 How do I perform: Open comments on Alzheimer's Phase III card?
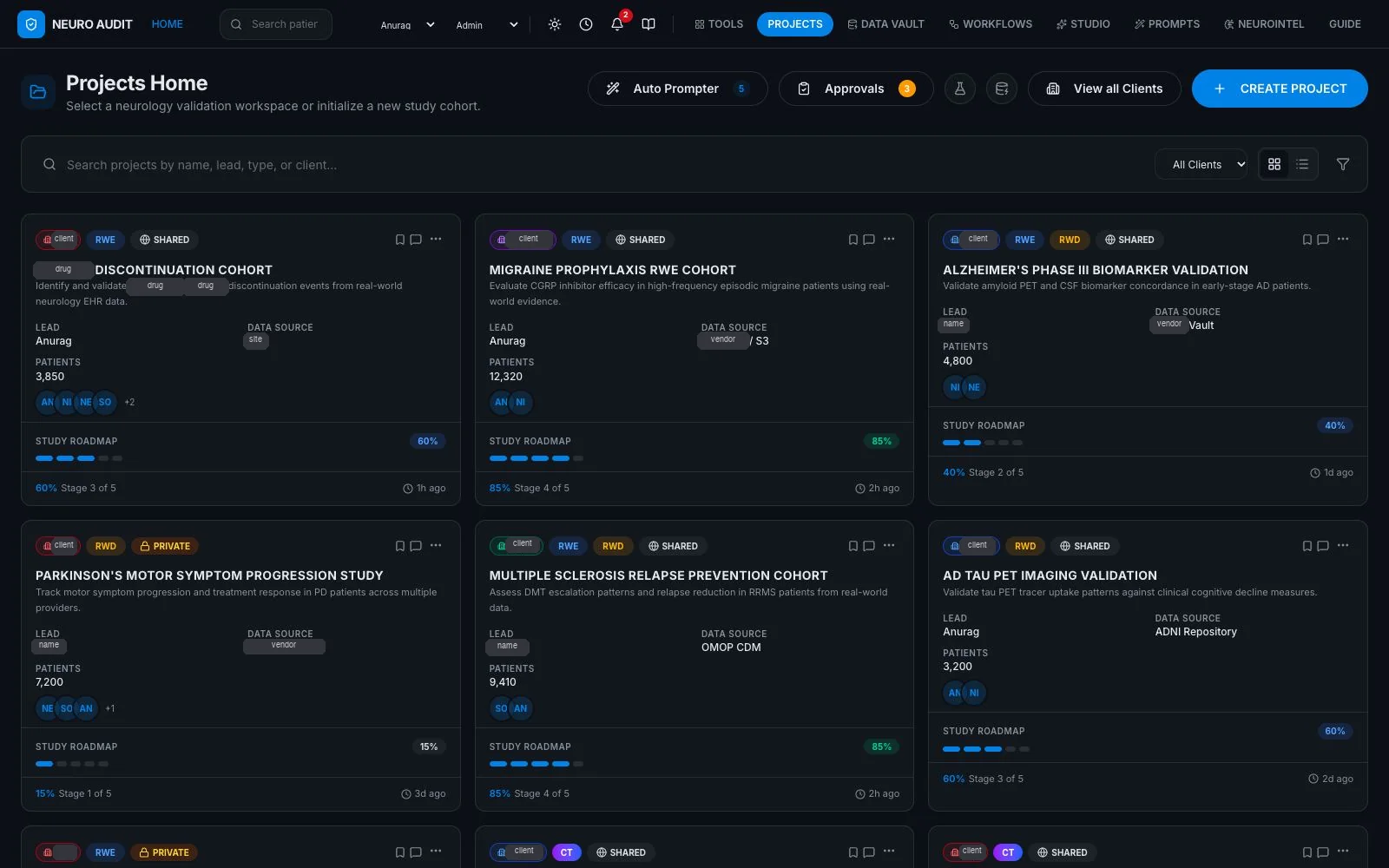[x=1323, y=240]
